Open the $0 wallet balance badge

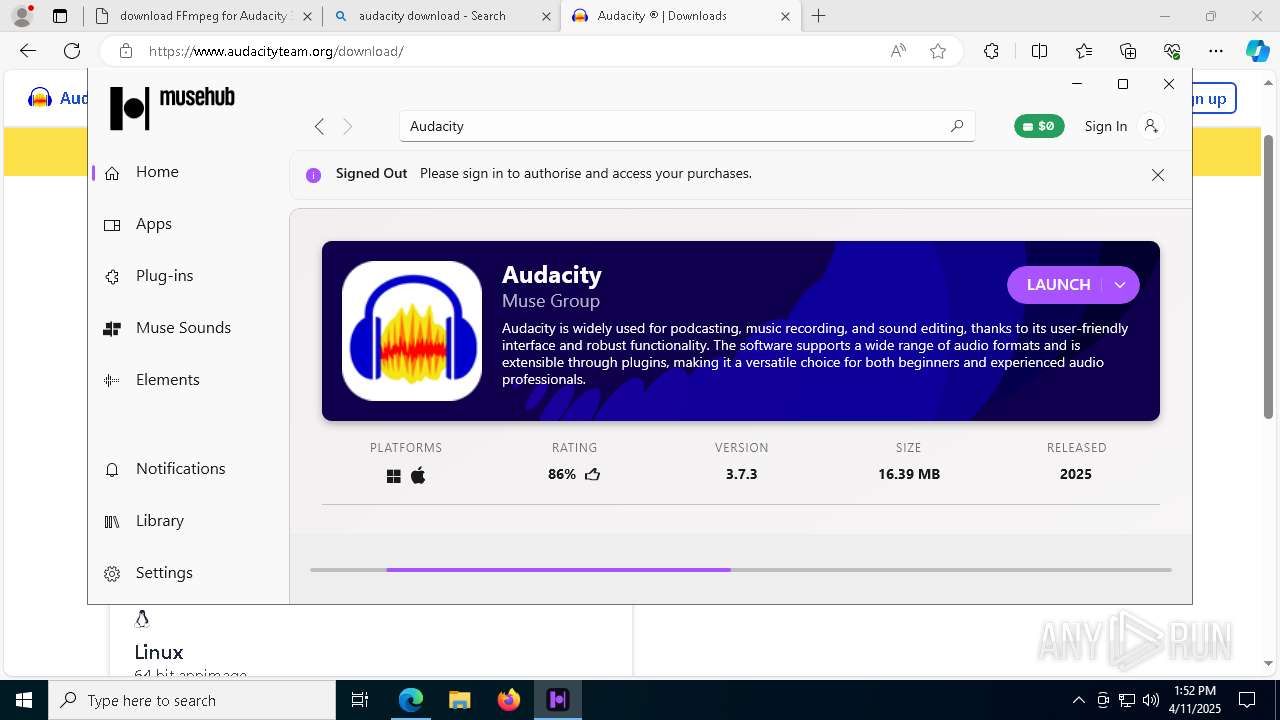[x=1039, y=126]
